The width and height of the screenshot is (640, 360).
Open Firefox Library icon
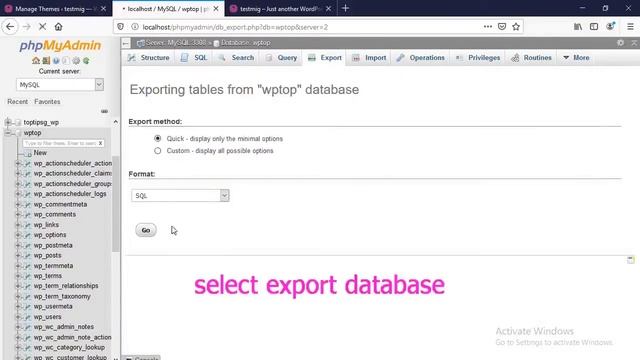[x=578, y=27]
